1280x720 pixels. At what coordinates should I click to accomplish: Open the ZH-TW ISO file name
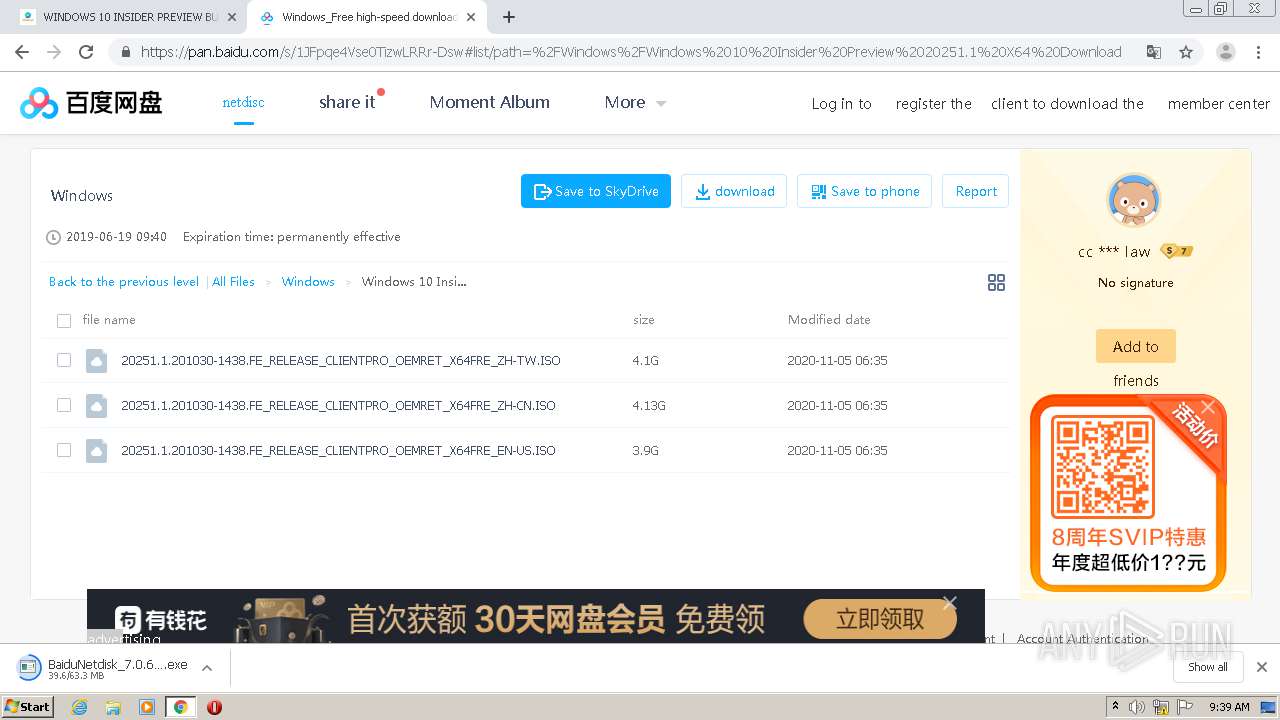340,360
